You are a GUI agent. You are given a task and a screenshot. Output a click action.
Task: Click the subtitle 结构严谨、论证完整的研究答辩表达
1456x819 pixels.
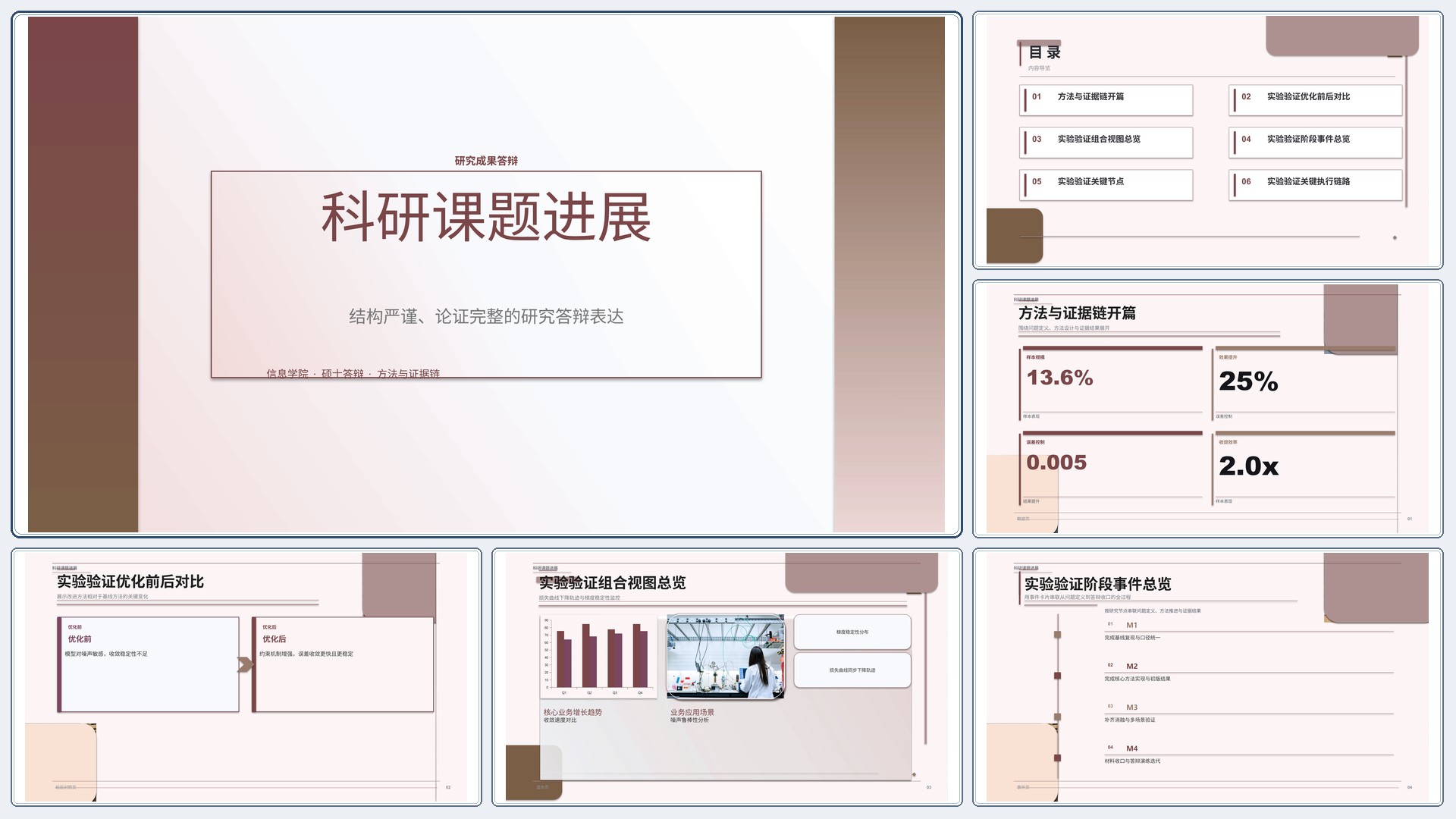click(x=486, y=317)
